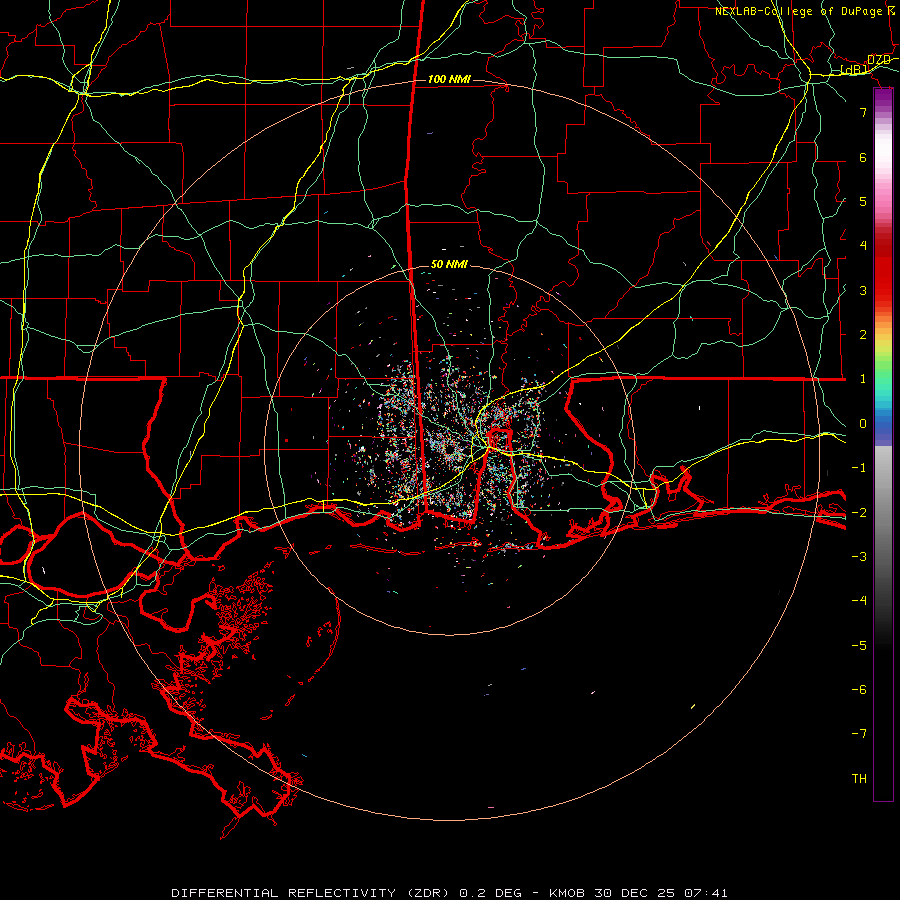Click the scale value 7
Screen dimensions: 900x900
863,112
